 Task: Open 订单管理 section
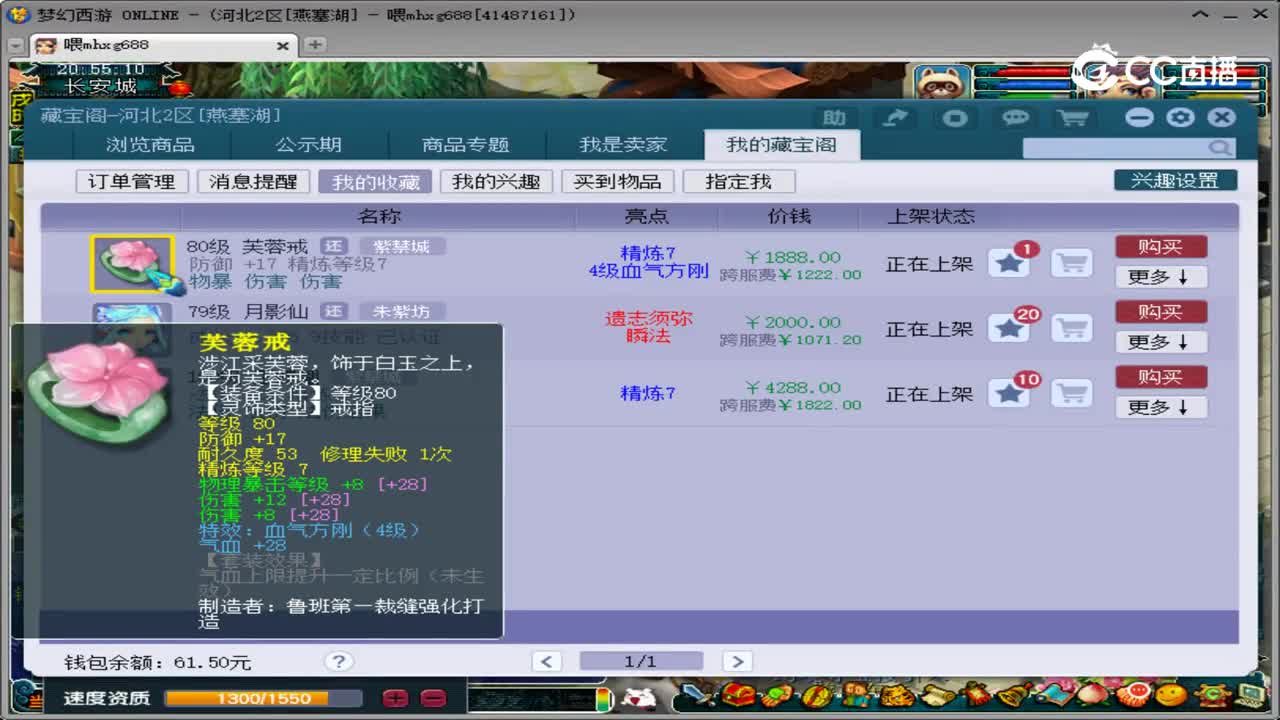(131, 181)
